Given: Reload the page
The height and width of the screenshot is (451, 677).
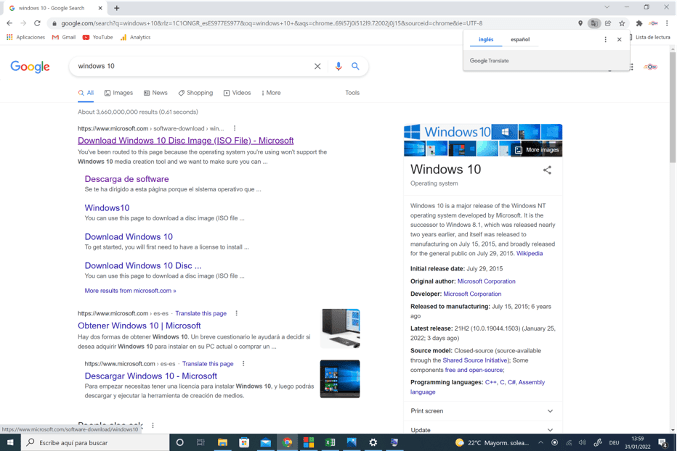Looking at the screenshot, I should click(37, 23).
